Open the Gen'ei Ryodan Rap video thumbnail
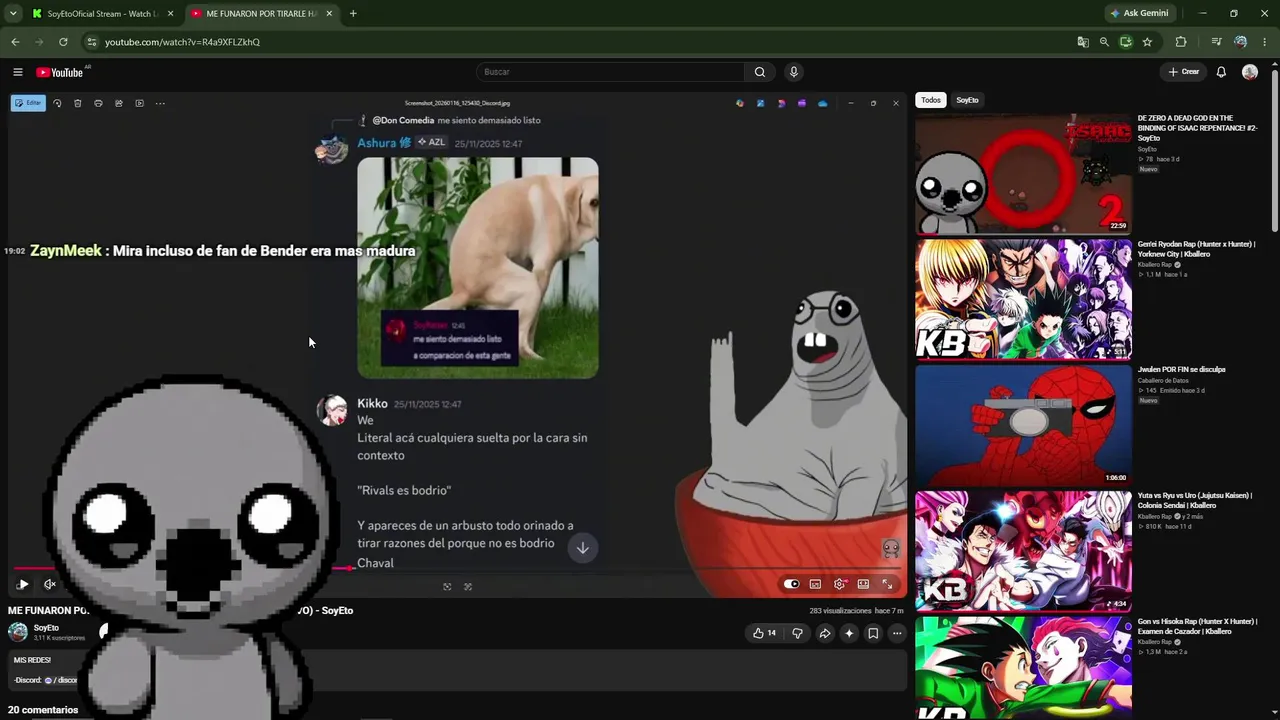 [x=1024, y=299]
